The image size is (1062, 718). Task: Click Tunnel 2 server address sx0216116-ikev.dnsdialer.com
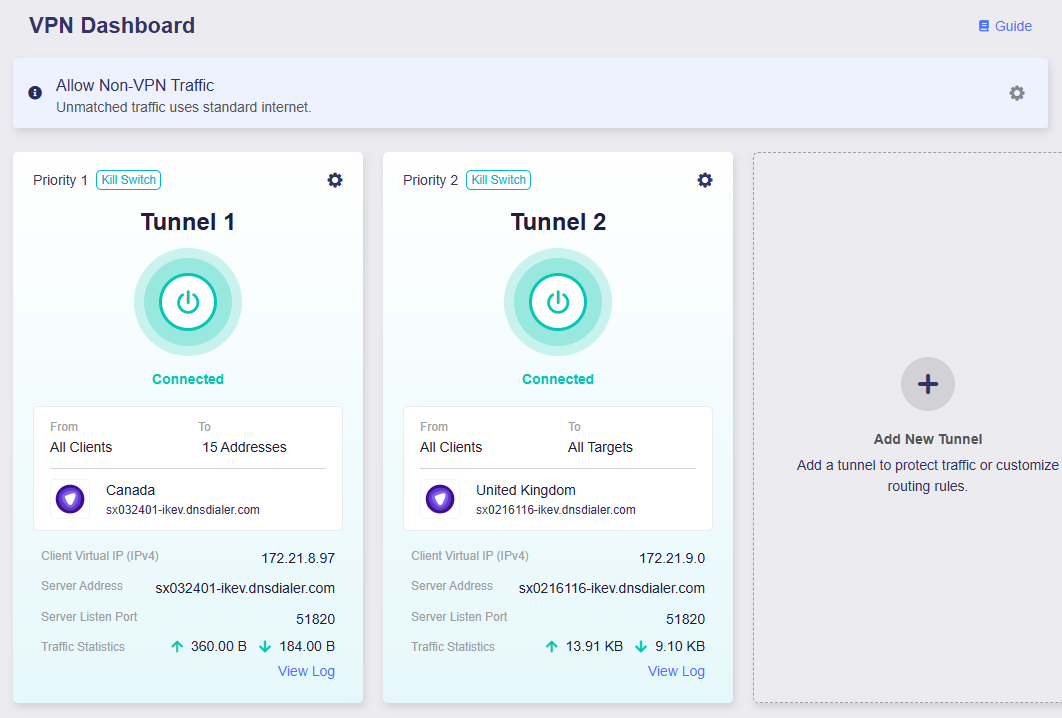611,588
